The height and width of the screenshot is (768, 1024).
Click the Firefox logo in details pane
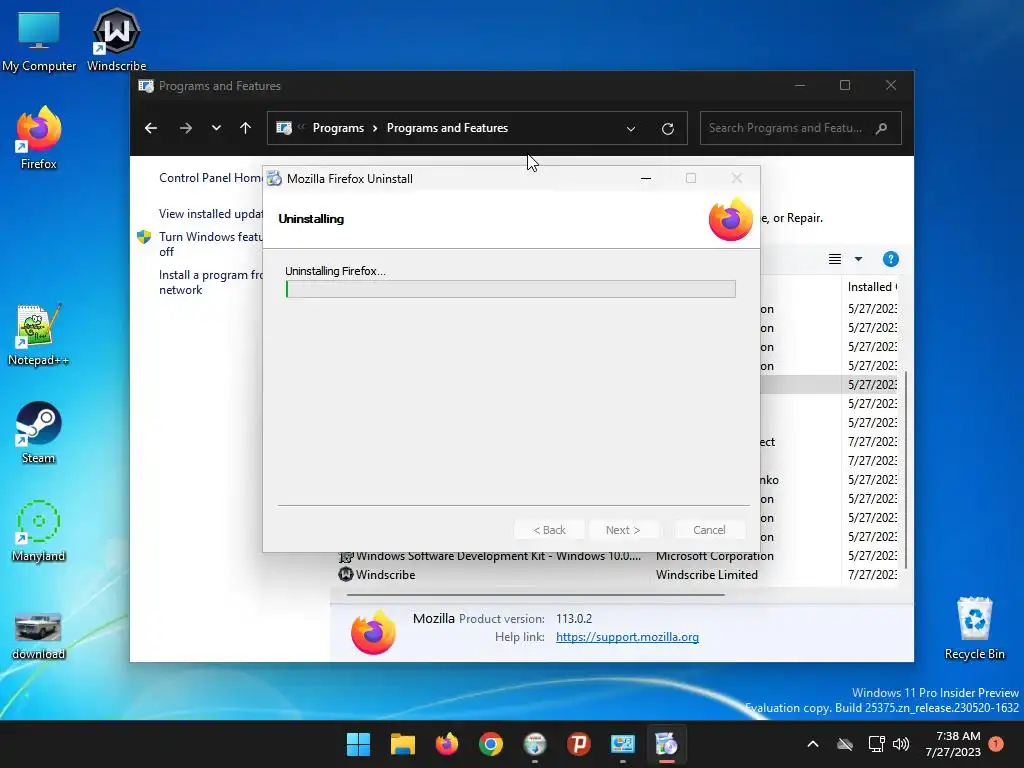pos(374,632)
